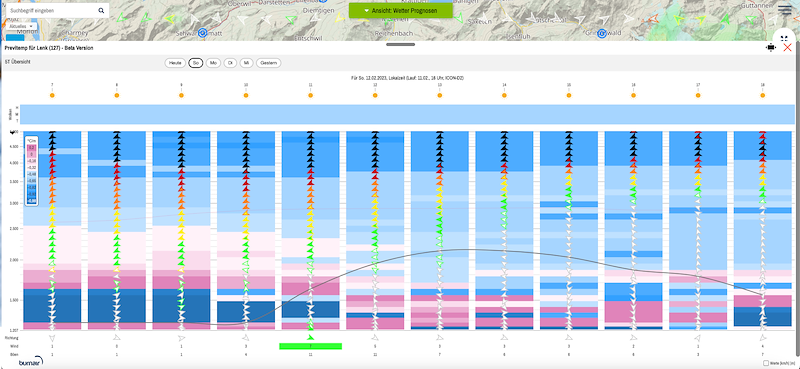Click the Mi day button
This screenshot has width=800, height=369.
coord(246,63)
